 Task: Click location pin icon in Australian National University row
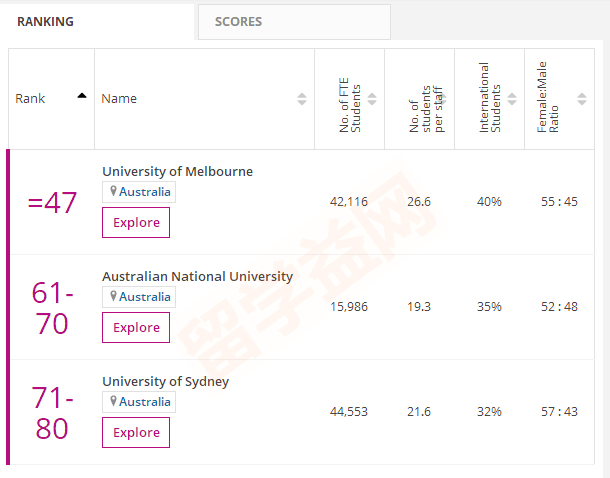tap(113, 296)
